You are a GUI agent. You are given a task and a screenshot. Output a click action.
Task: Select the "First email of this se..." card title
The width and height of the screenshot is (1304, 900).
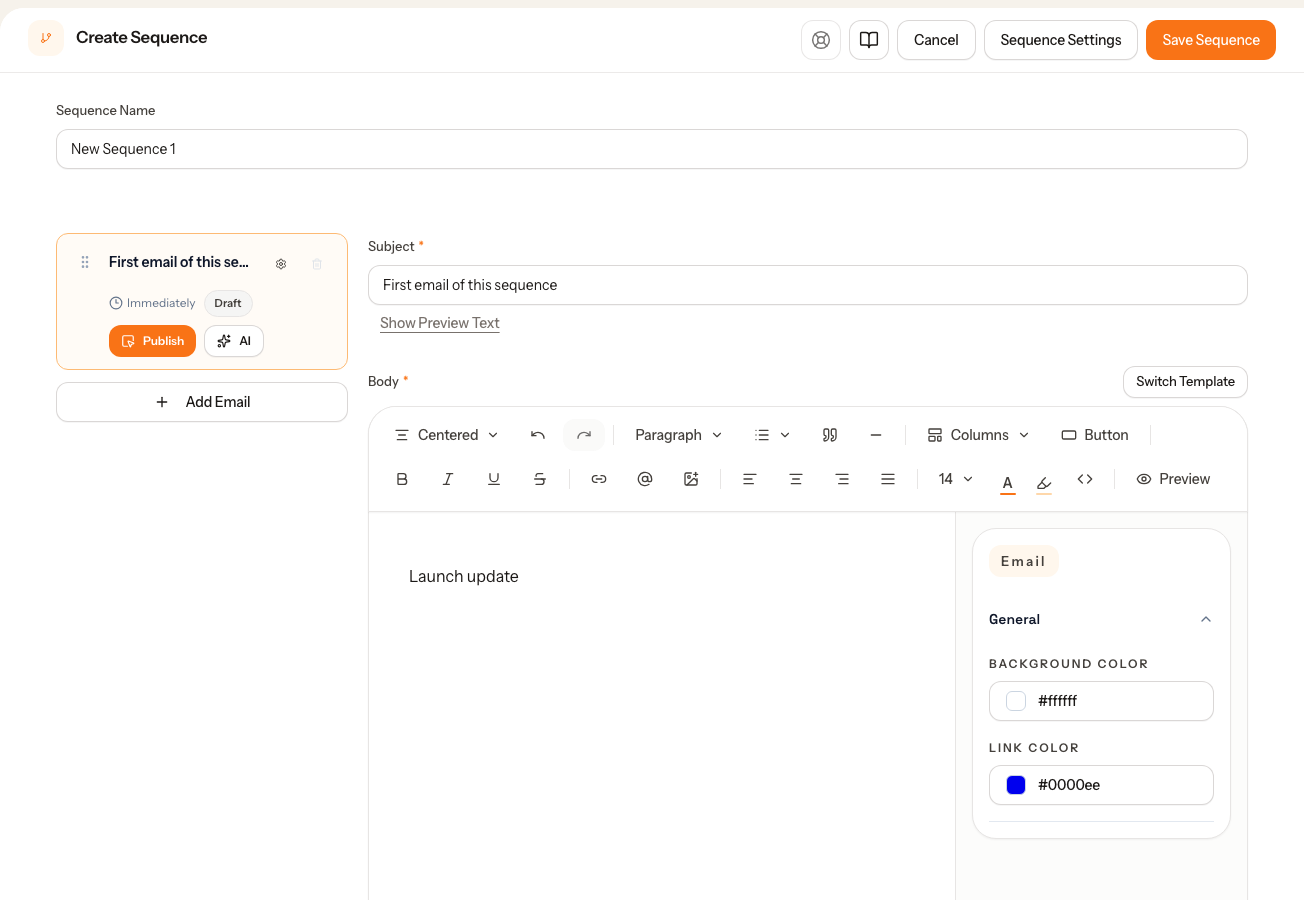click(x=179, y=262)
